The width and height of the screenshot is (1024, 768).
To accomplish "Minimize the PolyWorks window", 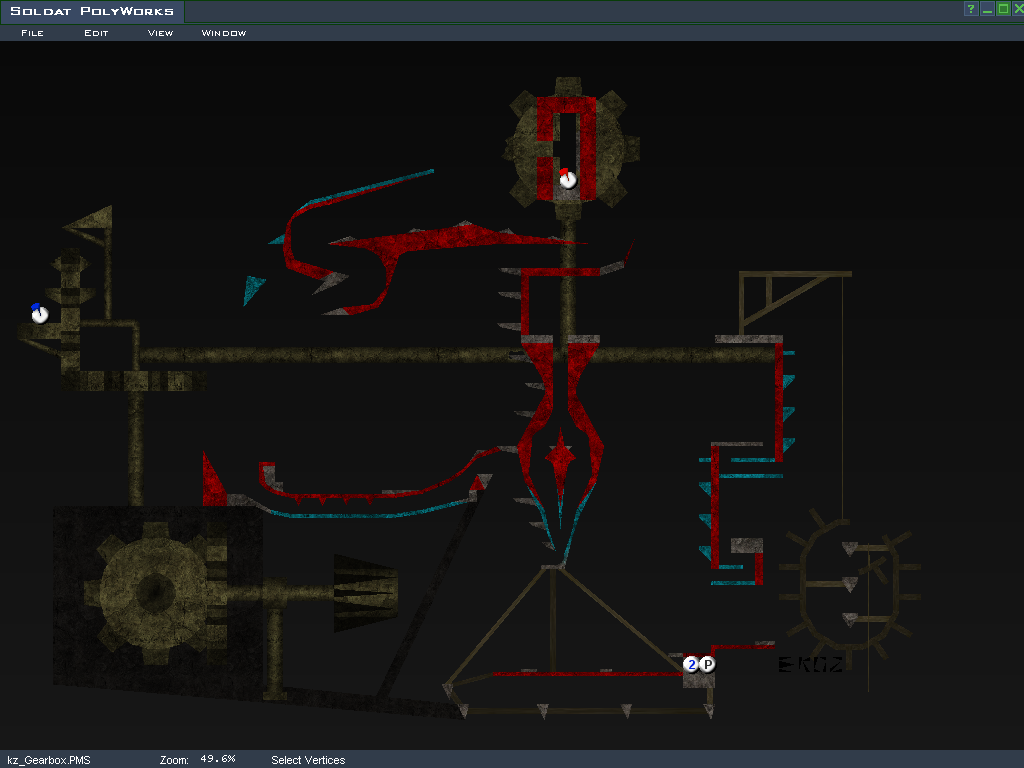I will pos(987,9).
